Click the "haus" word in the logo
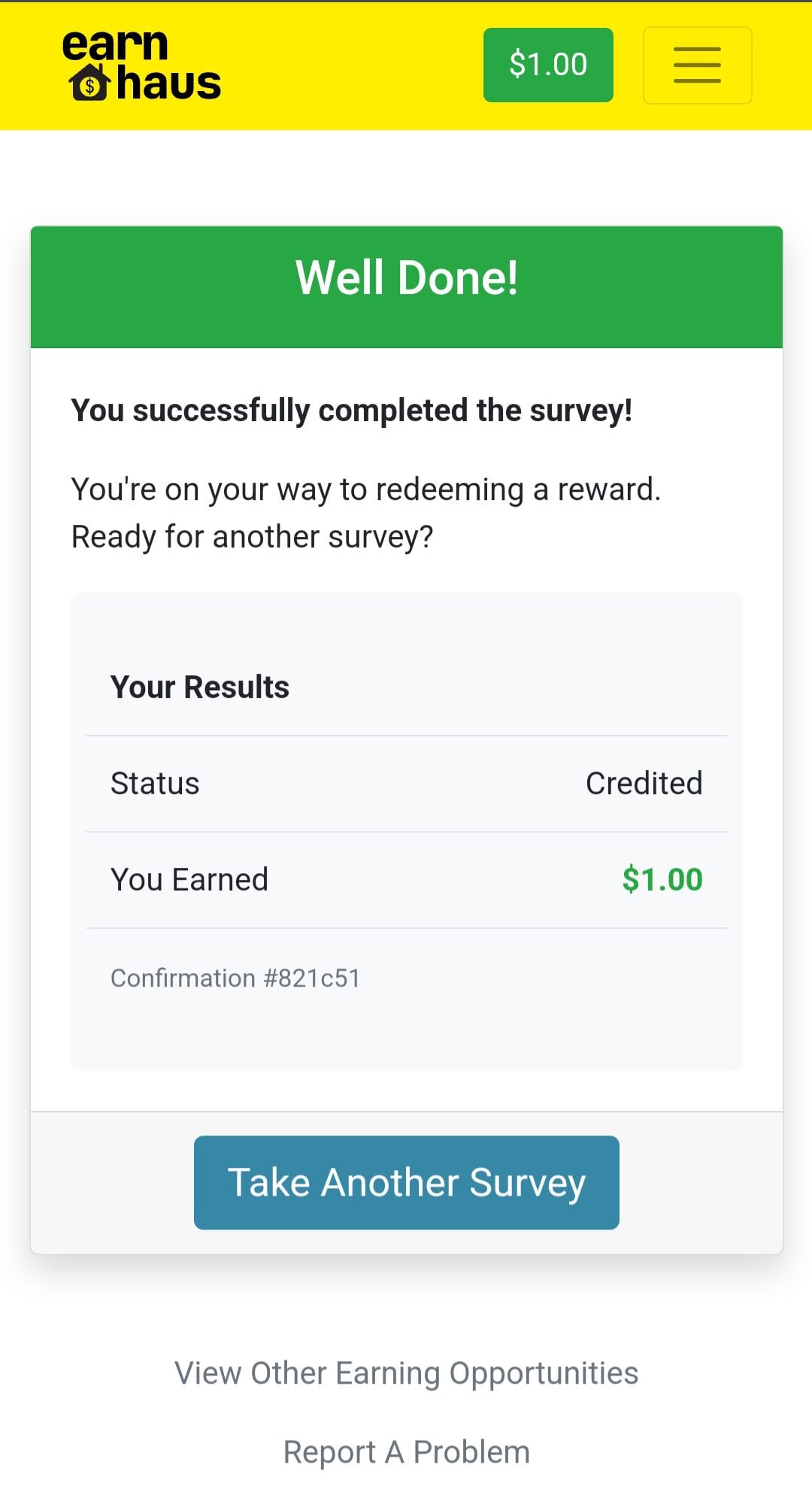The width and height of the screenshot is (812, 1498). (x=169, y=83)
